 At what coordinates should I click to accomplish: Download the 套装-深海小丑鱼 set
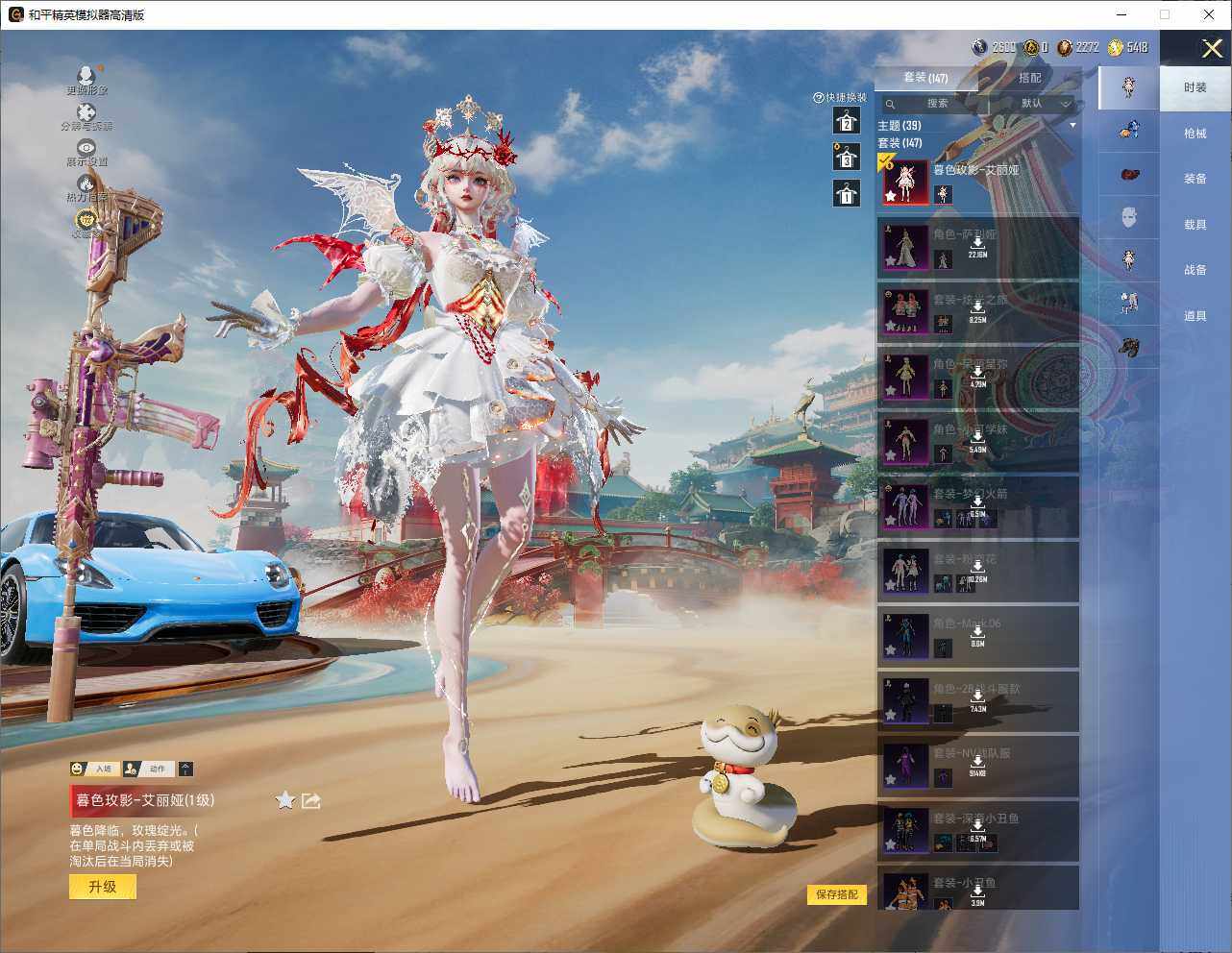[x=977, y=831]
